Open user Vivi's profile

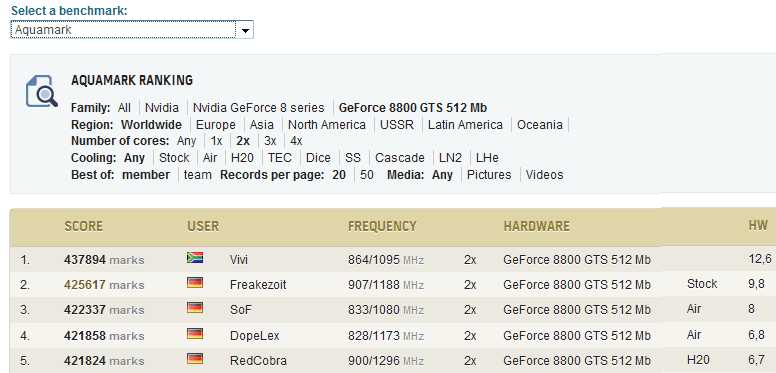pyautogui.click(x=240, y=260)
